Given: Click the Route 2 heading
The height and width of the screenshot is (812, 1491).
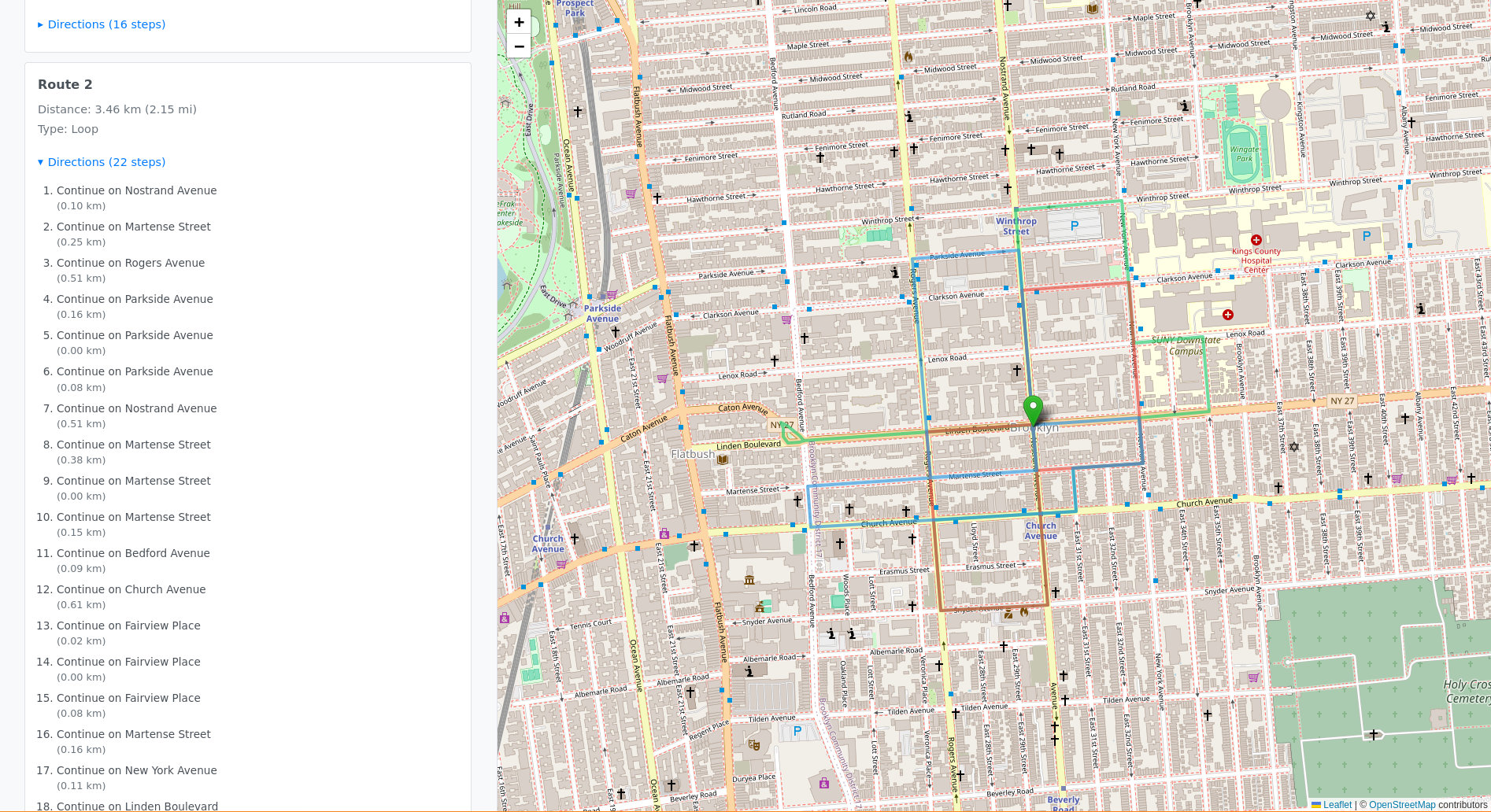Looking at the screenshot, I should pyautogui.click(x=65, y=84).
